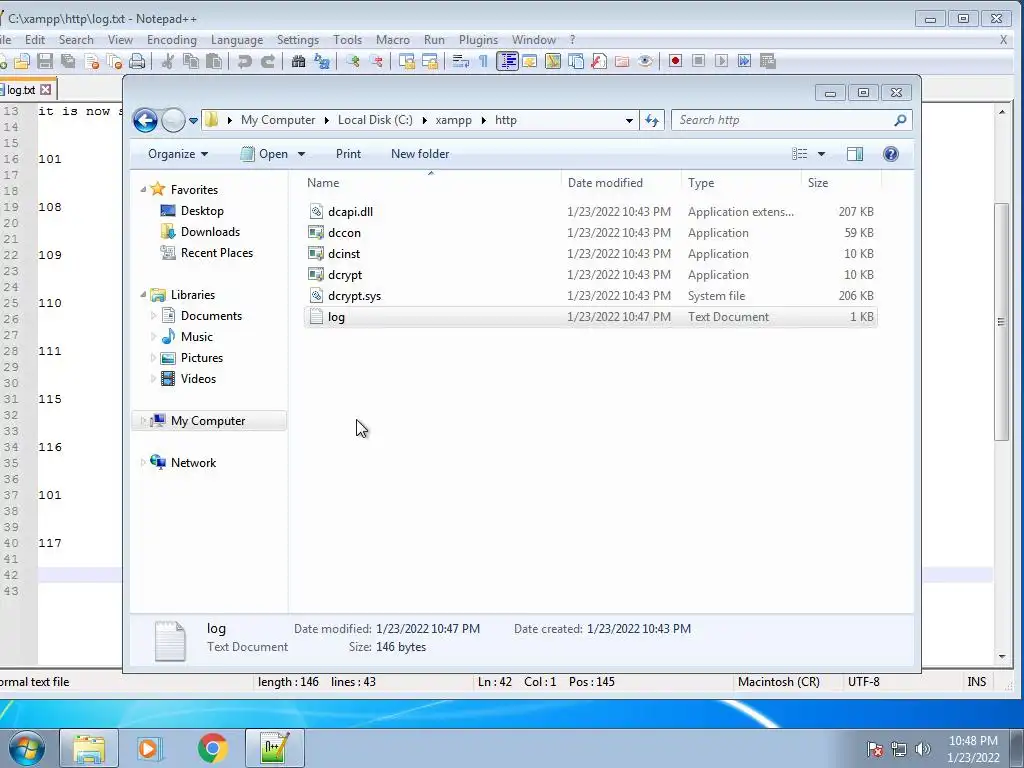This screenshot has width=1024, height=768.
Task: Click the Undo arrow in Notepad++
Action: [244, 61]
